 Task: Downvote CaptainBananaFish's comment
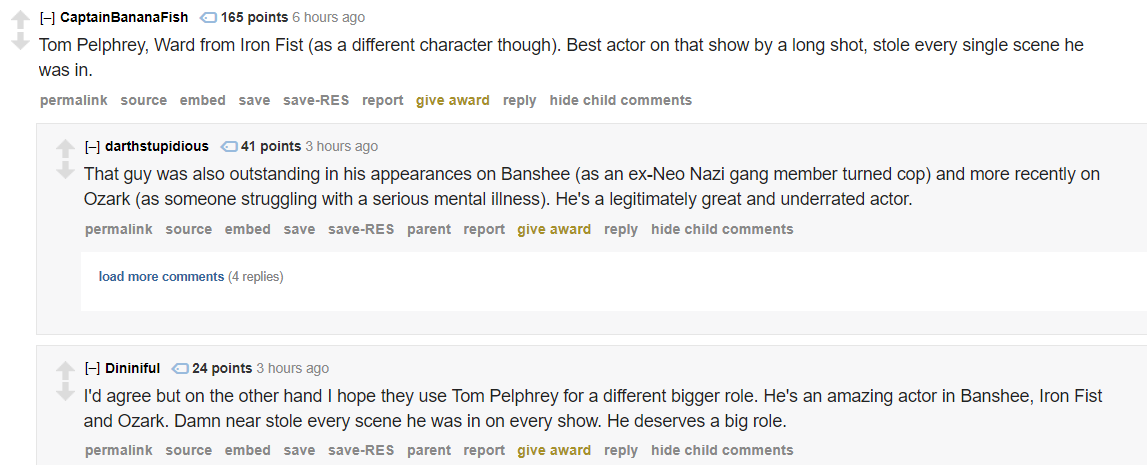tap(20, 41)
